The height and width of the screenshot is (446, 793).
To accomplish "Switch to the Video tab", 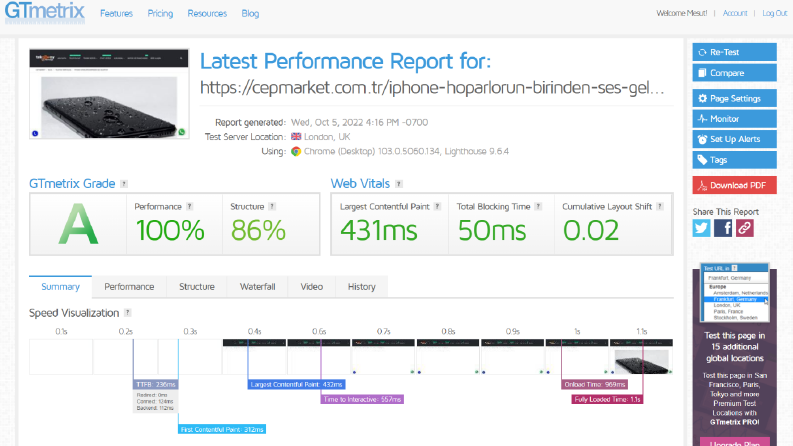I will click(x=312, y=287).
